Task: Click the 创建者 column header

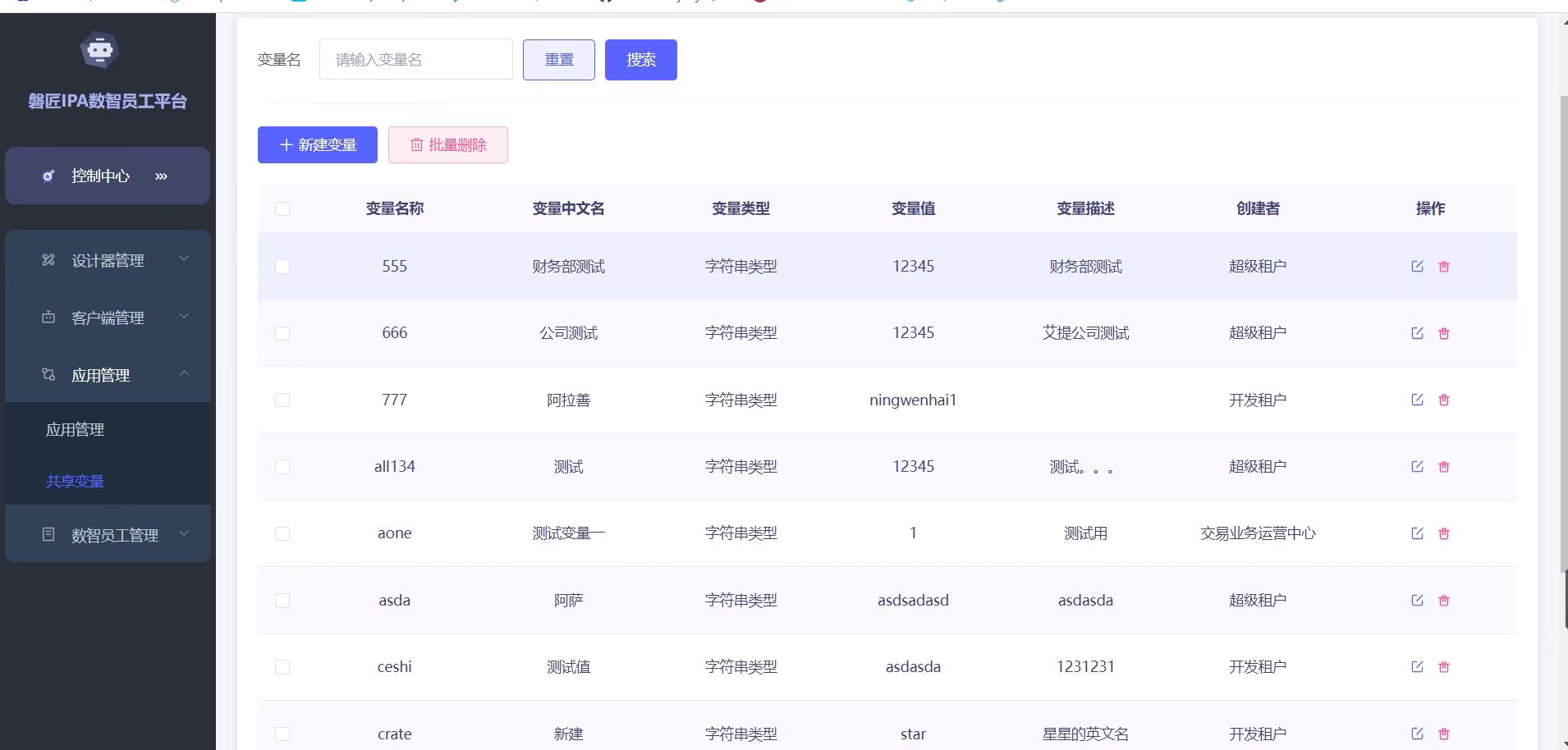Action: coord(1258,208)
